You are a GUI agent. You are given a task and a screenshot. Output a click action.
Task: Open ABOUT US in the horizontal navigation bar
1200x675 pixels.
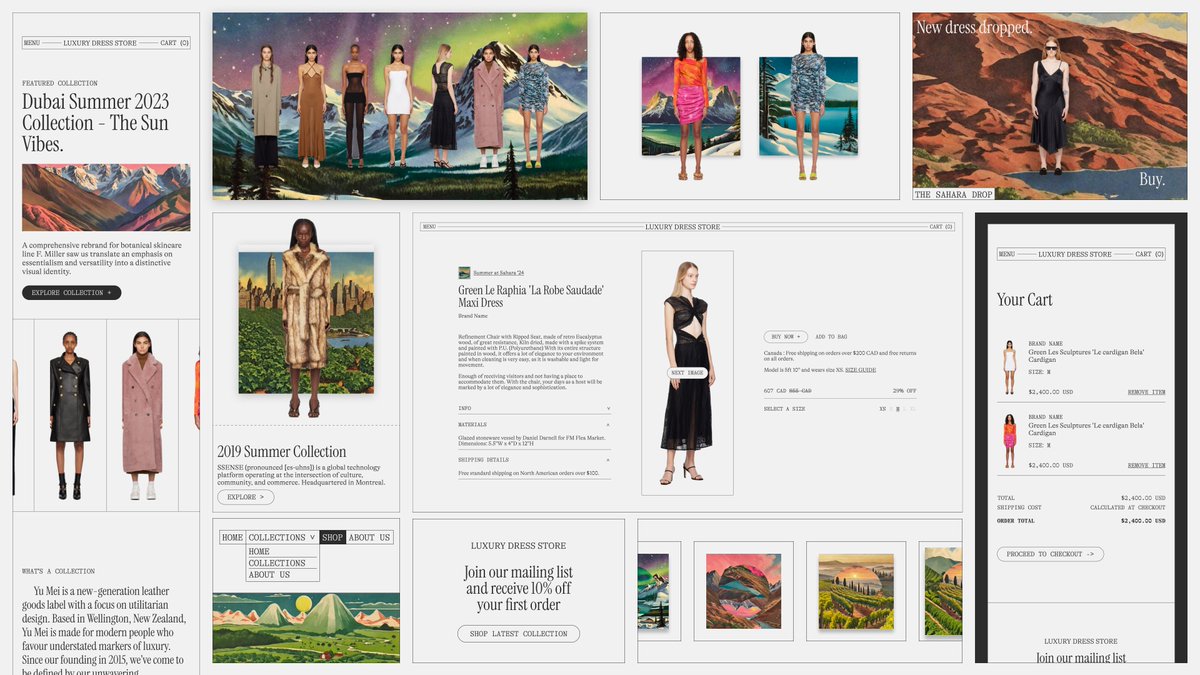pyautogui.click(x=369, y=538)
